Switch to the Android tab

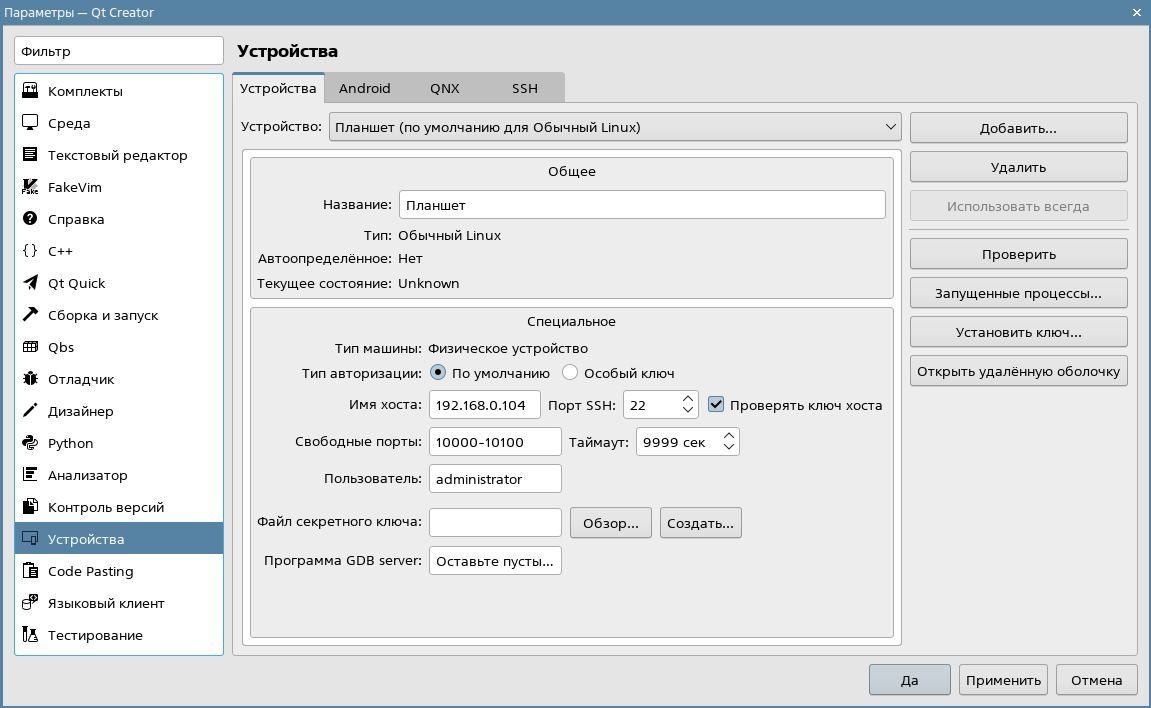(364, 88)
